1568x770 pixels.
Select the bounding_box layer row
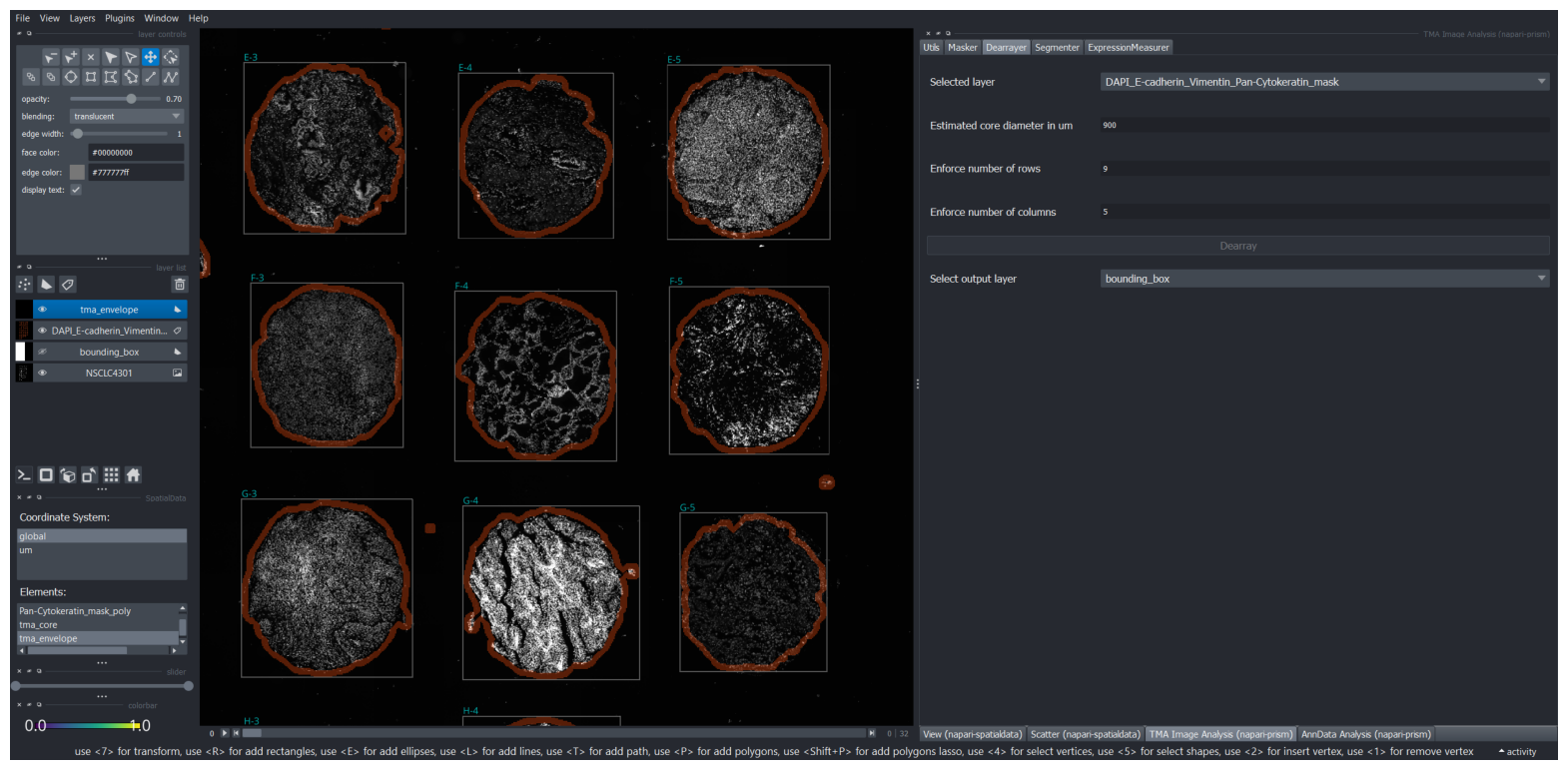[x=101, y=352]
